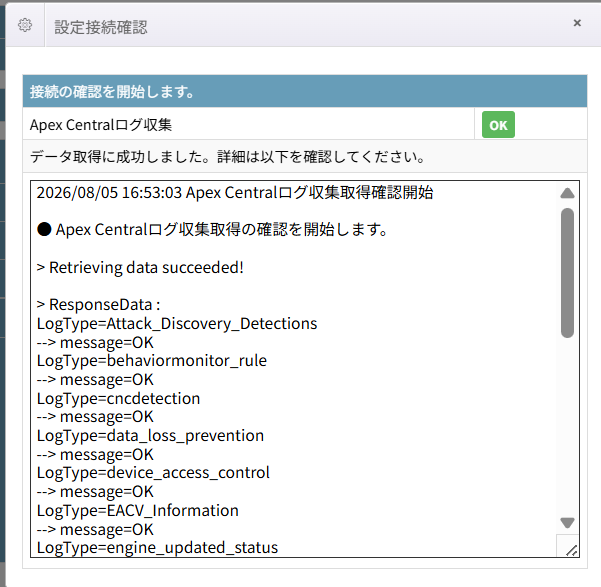Click LogType=Attack_Discovery_Detections line
This screenshot has width=601, height=587.
pos(177,324)
